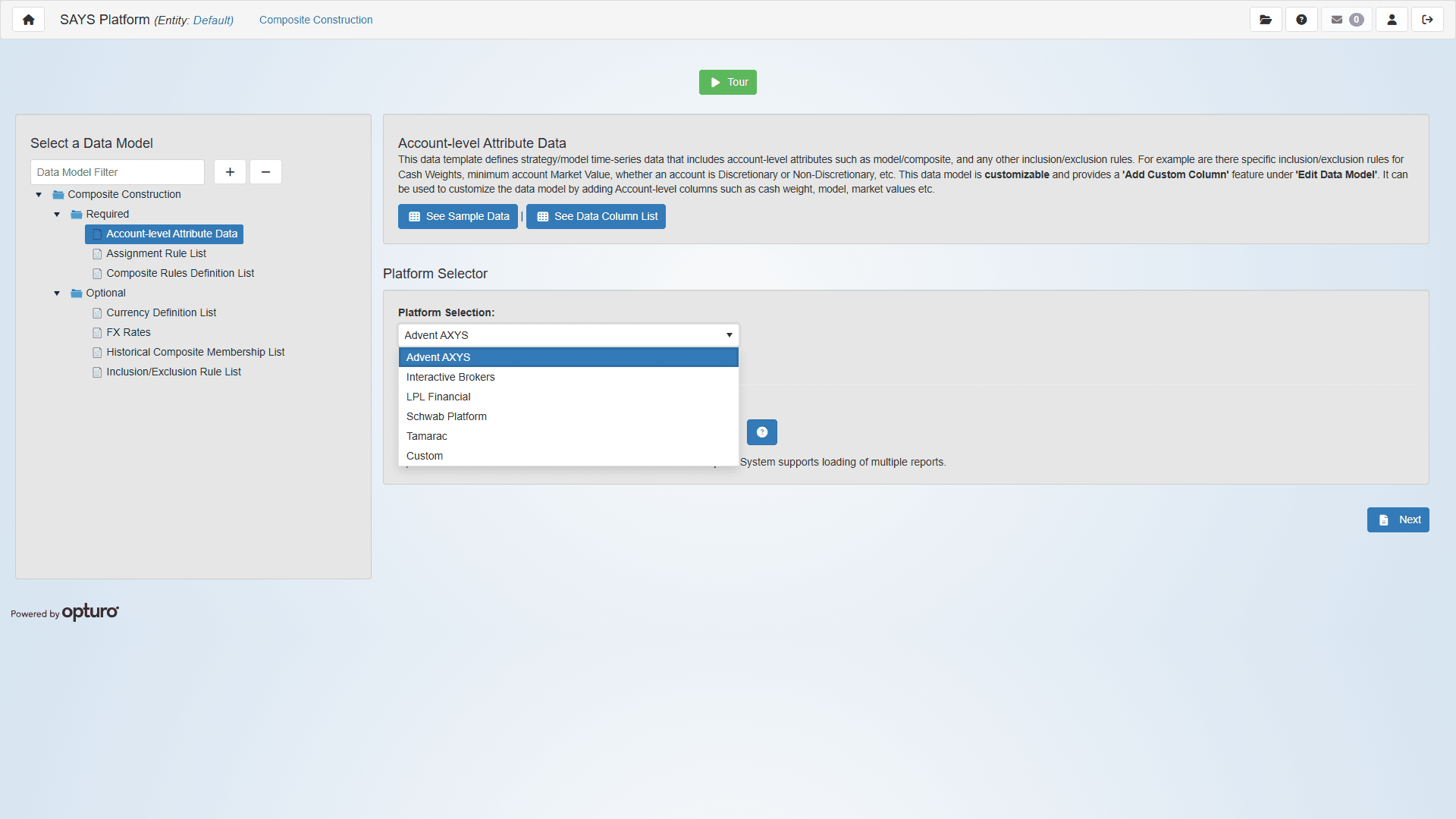Click the Historical Composite Membership document icon
Viewport: 1456px width, 819px height.
point(97,353)
